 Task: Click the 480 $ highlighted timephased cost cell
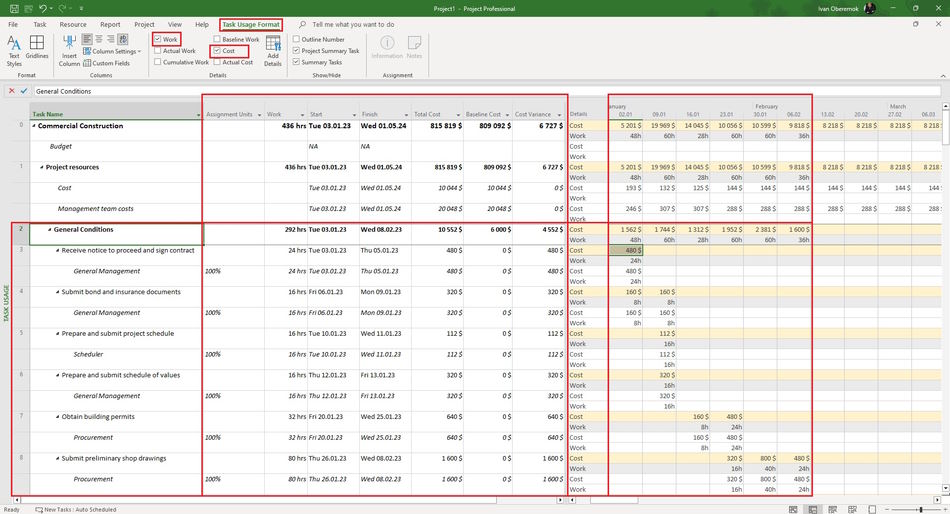click(625, 250)
